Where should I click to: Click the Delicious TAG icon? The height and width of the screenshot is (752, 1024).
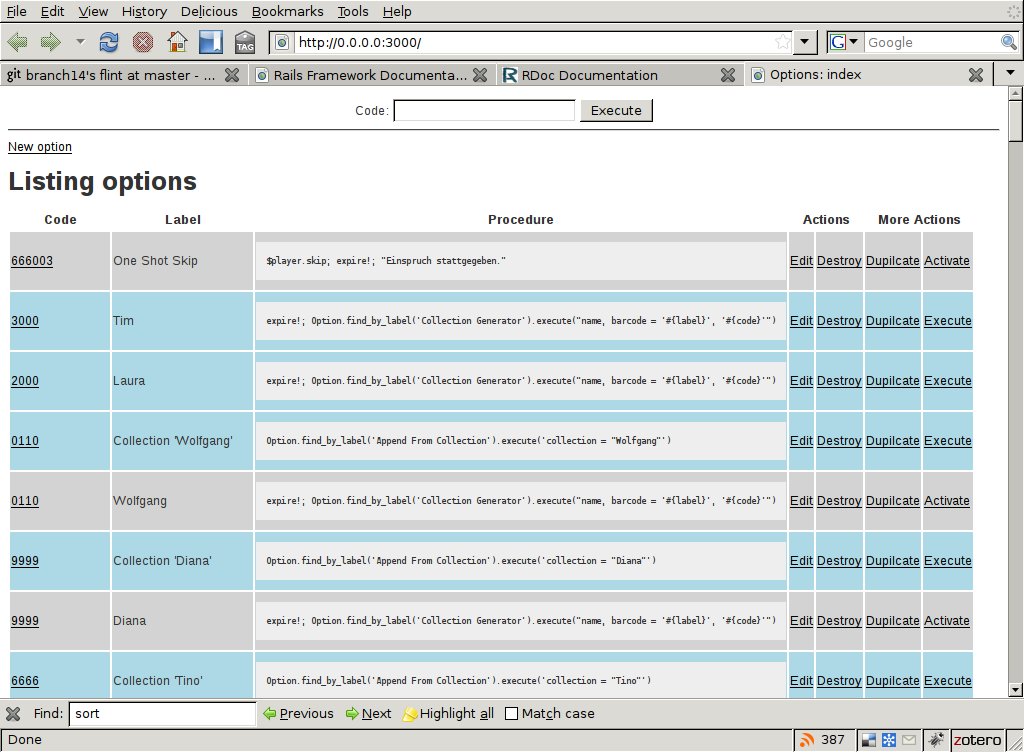tap(245, 42)
